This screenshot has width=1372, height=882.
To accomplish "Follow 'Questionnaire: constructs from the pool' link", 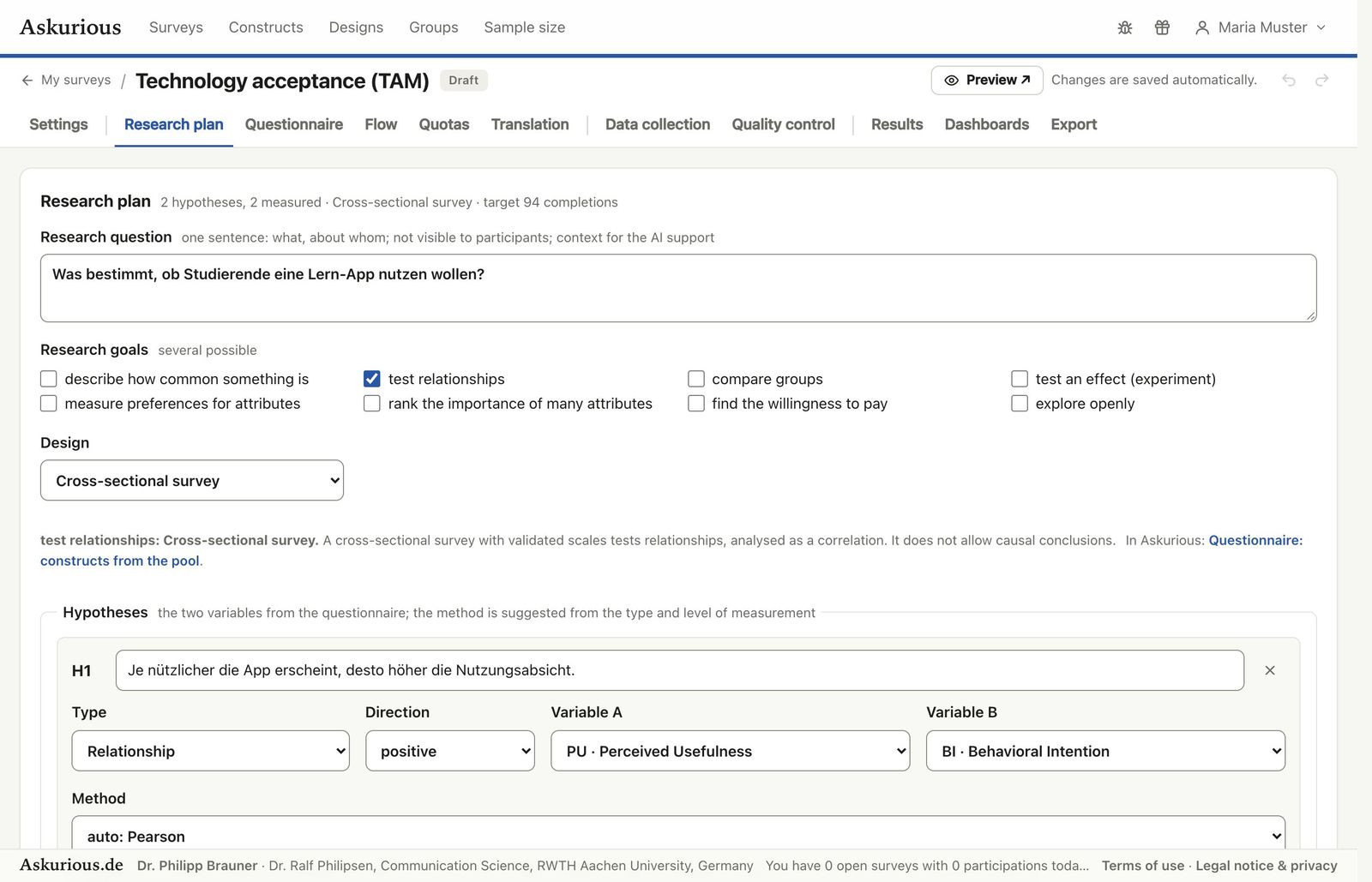I will pyautogui.click(x=1255, y=540).
